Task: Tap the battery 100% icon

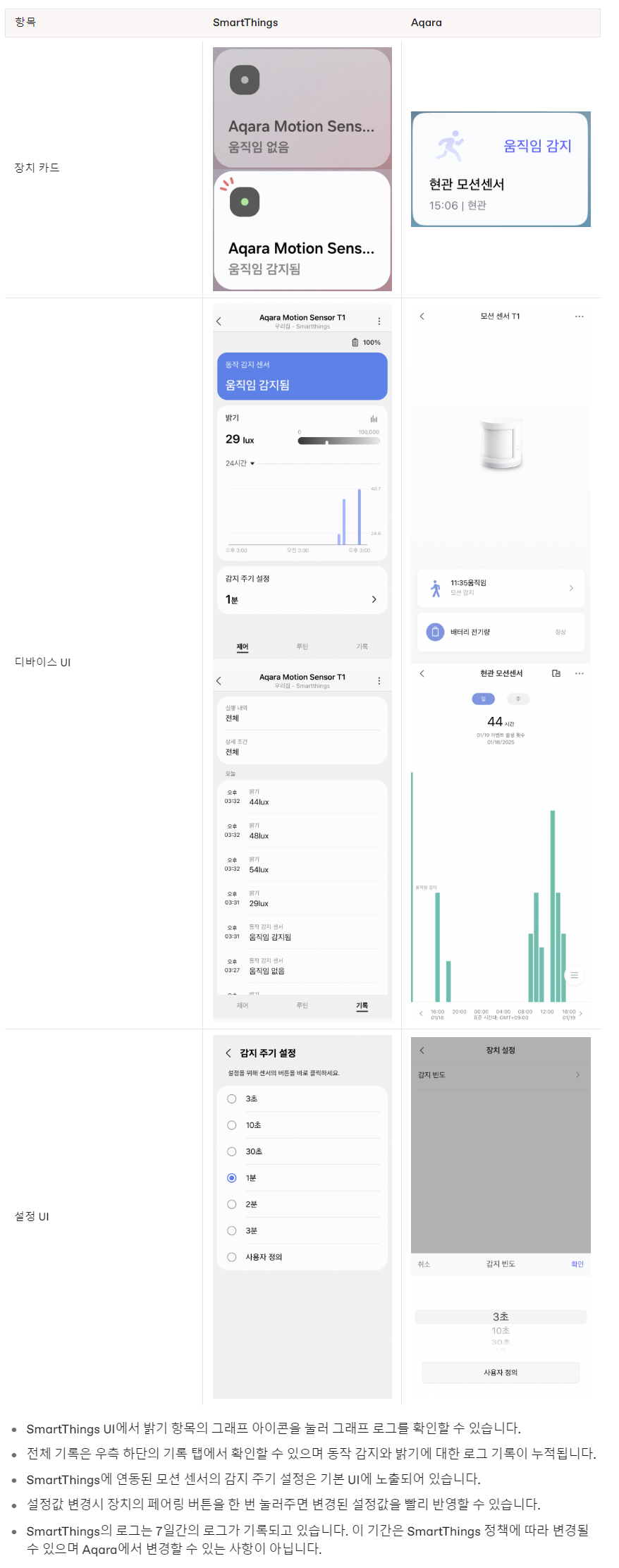Action: tap(355, 342)
